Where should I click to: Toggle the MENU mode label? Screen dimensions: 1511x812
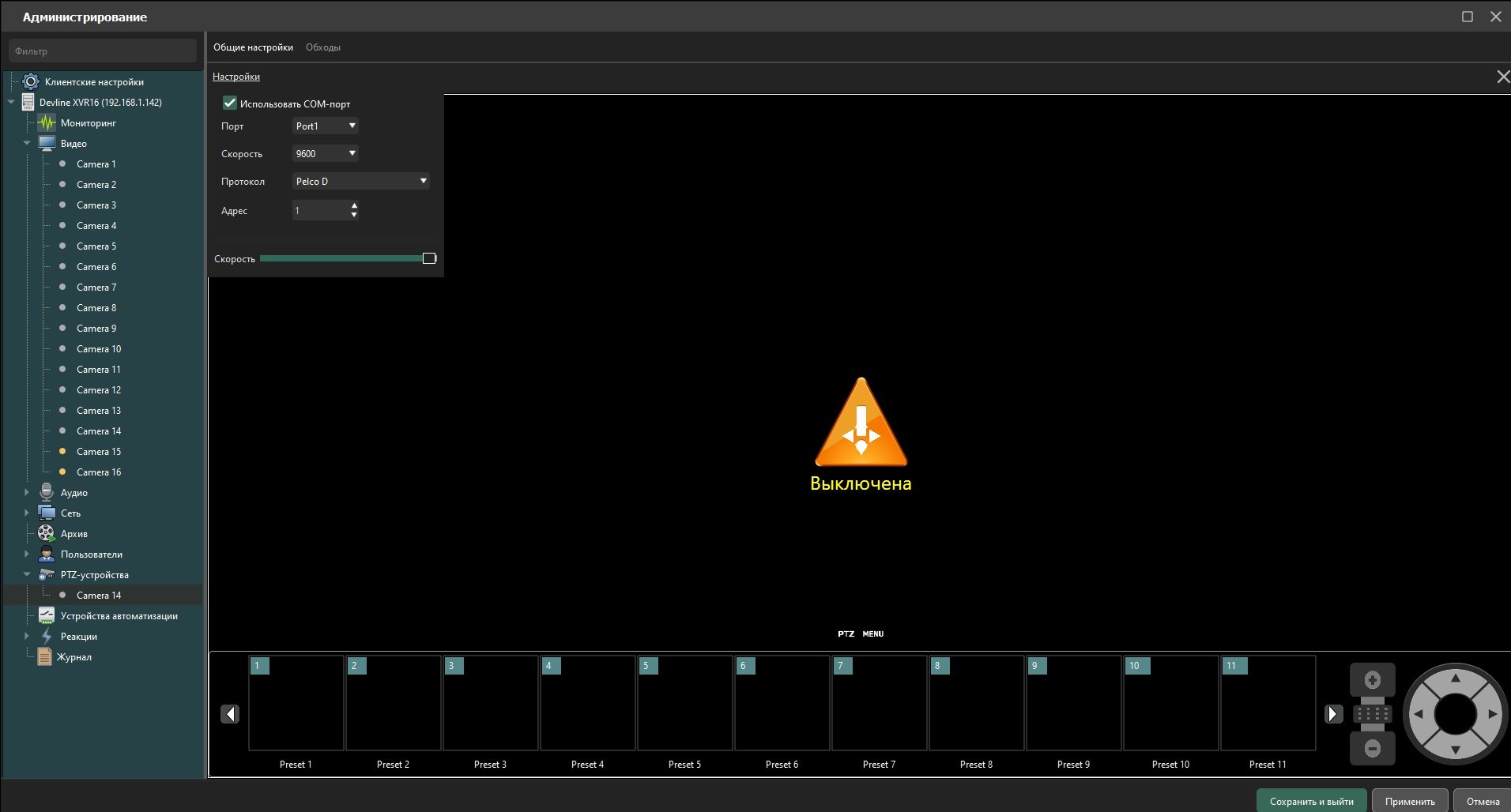pyautogui.click(x=872, y=633)
